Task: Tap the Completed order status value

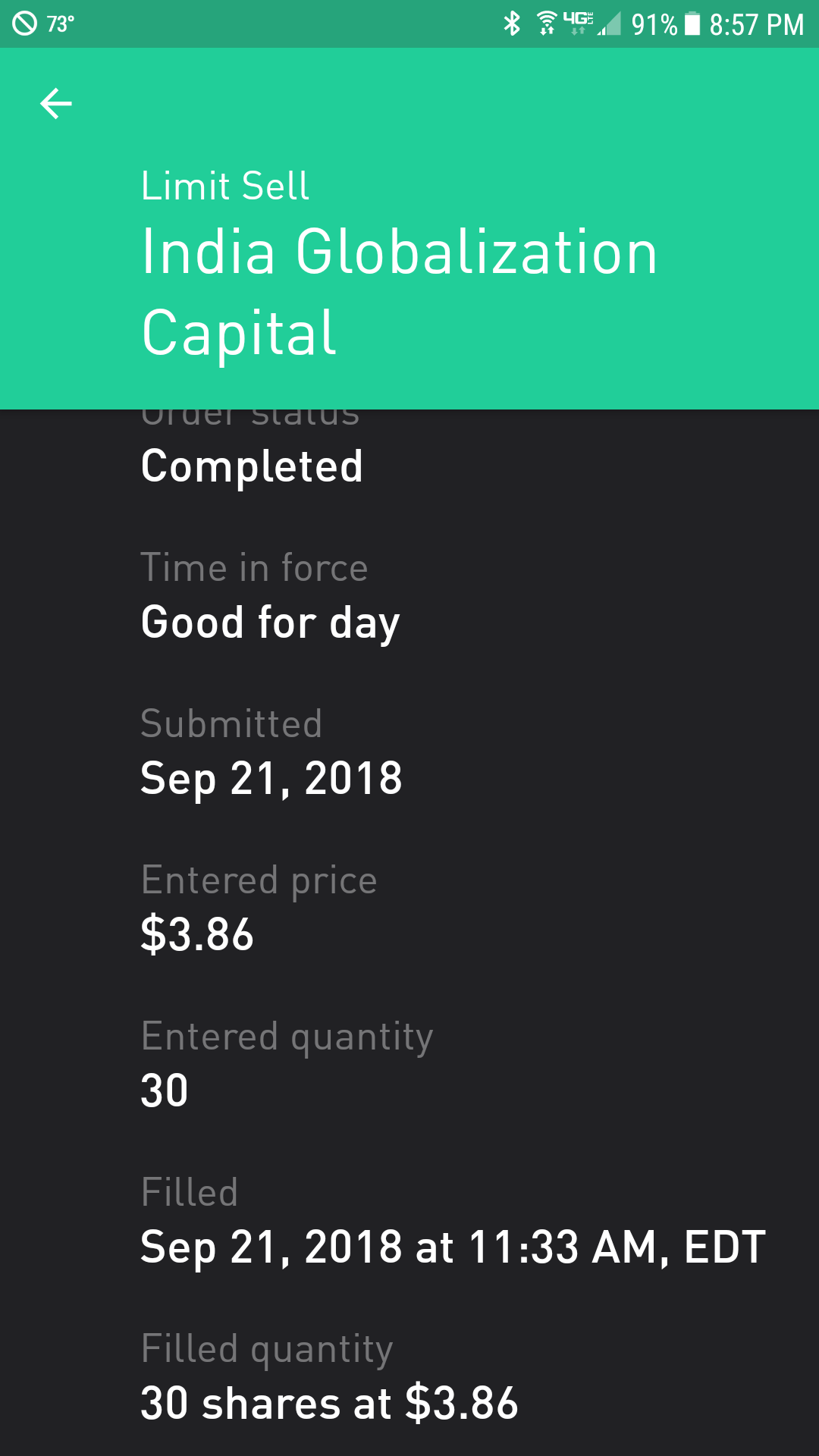Action: [252, 466]
